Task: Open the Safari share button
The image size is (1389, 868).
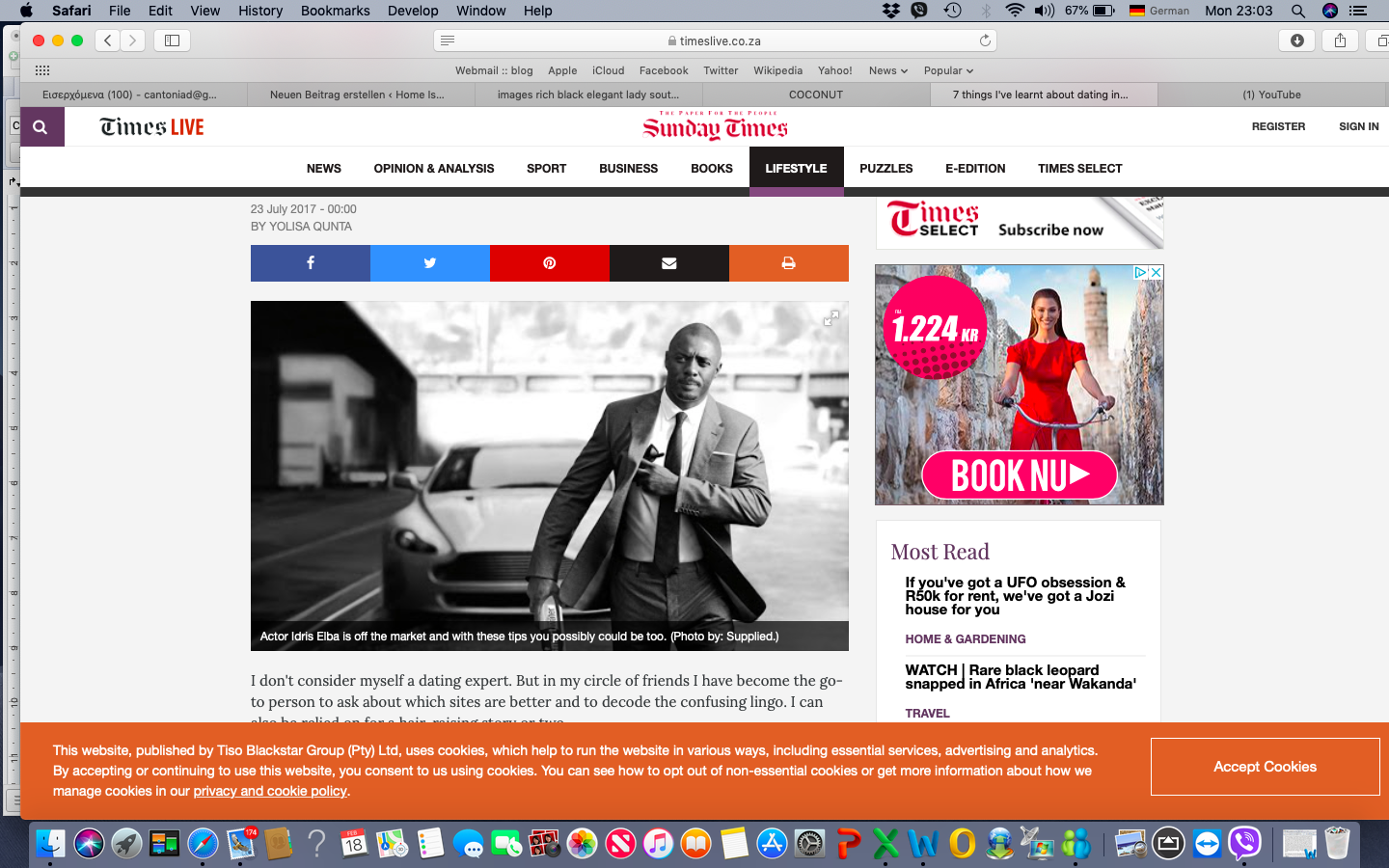Action: [x=1340, y=41]
